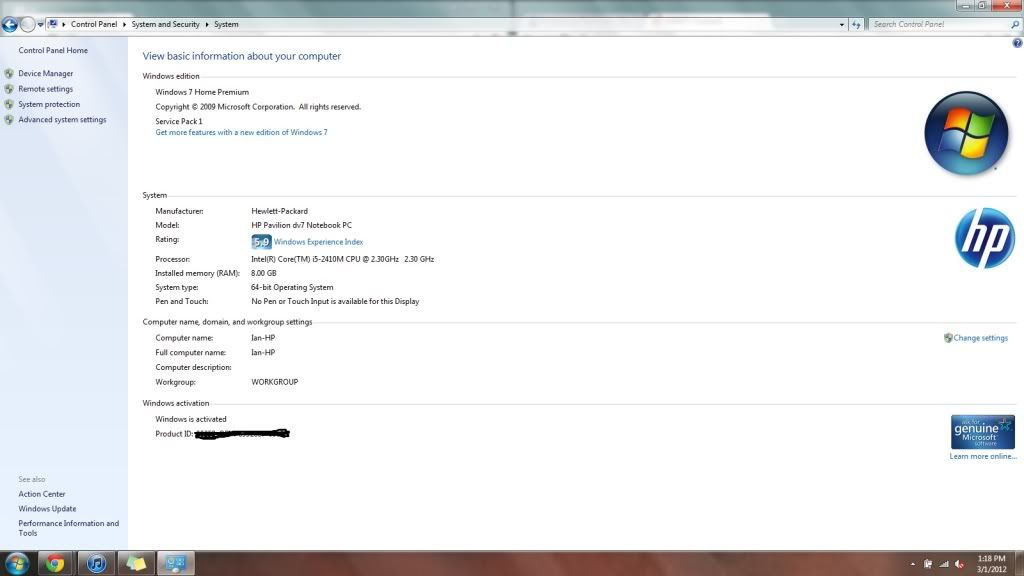Click the back navigation arrow button
The image size is (1024, 576).
coord(10,24)
